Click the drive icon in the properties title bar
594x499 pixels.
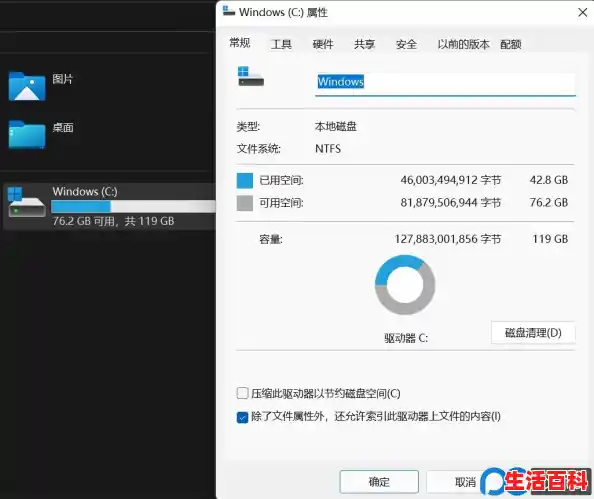pos(229,11)
